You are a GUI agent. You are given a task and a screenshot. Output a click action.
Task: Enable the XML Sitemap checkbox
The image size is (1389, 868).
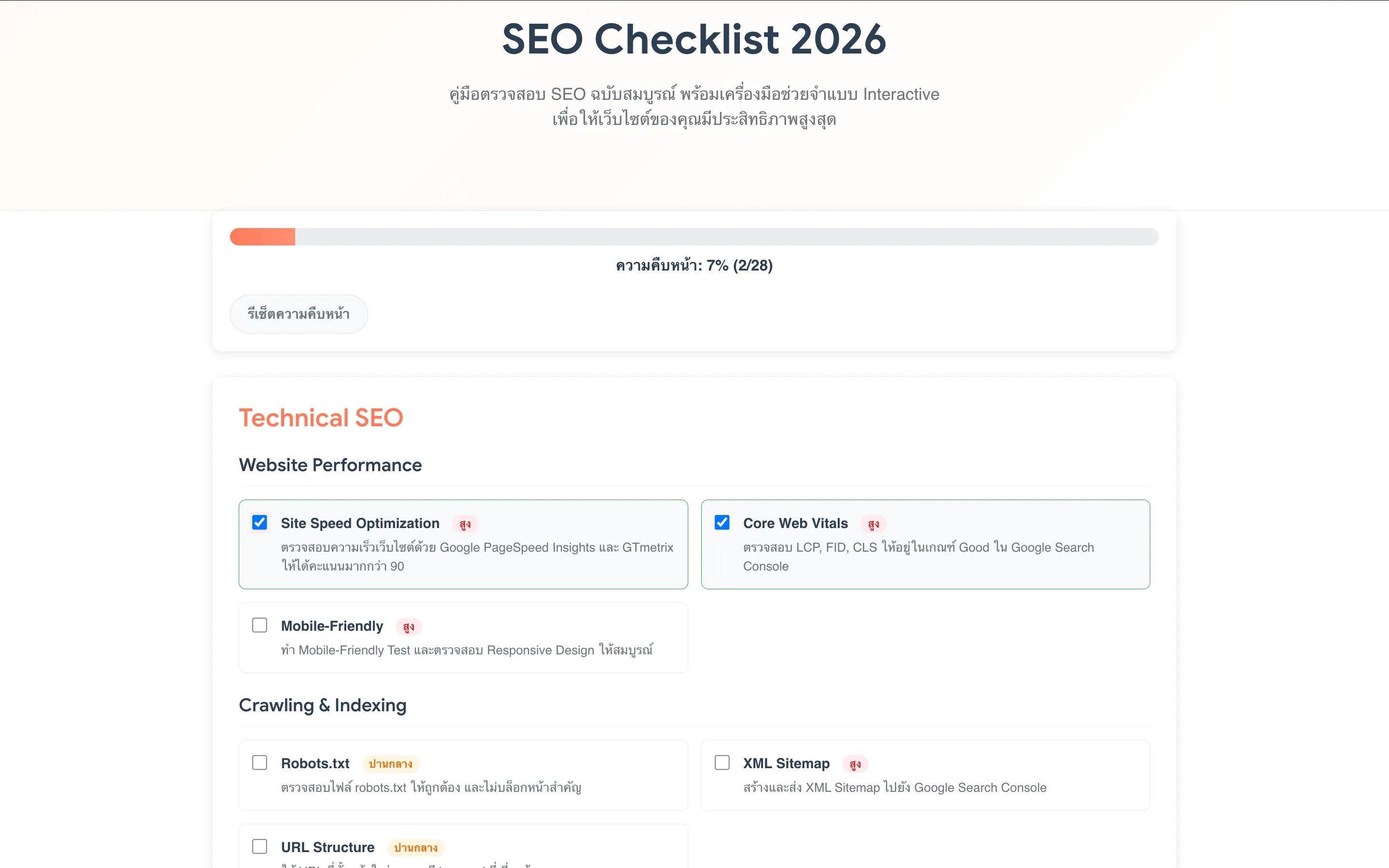[722, 762]
